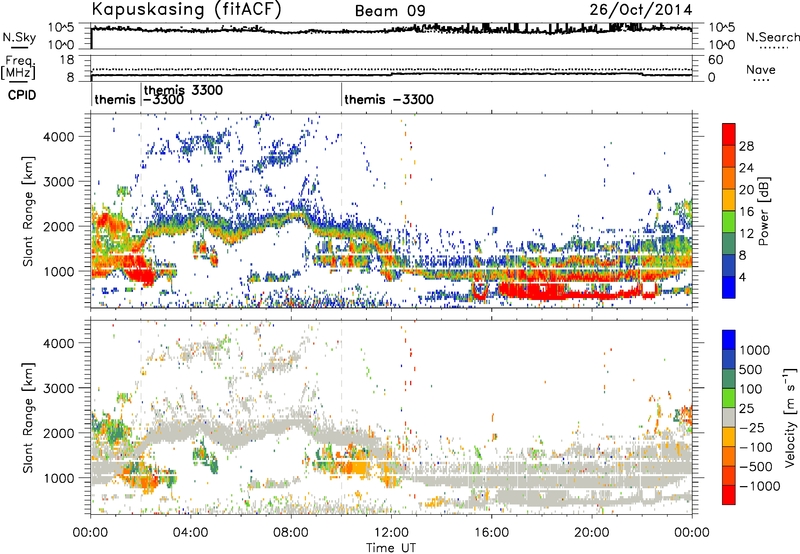Click the red bottom segment of Velocity colorbar

coord(729,495)
